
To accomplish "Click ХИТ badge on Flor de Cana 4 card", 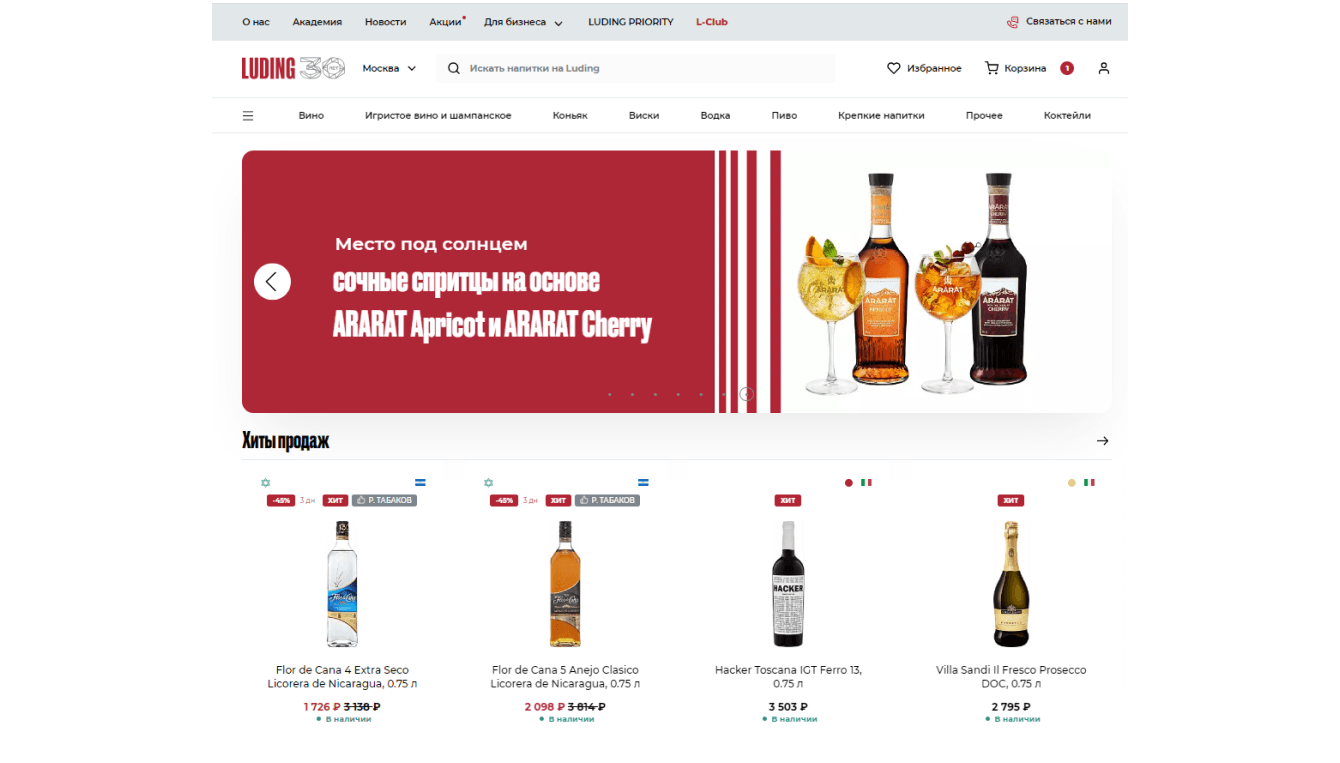I will point(335,500).
